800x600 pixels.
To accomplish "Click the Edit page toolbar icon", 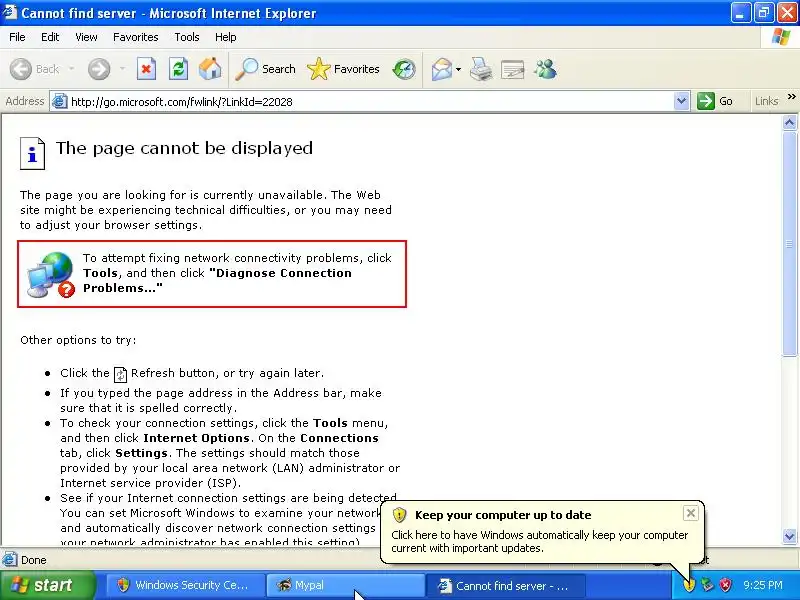I will pyautogui.click(x=513, y=69).
